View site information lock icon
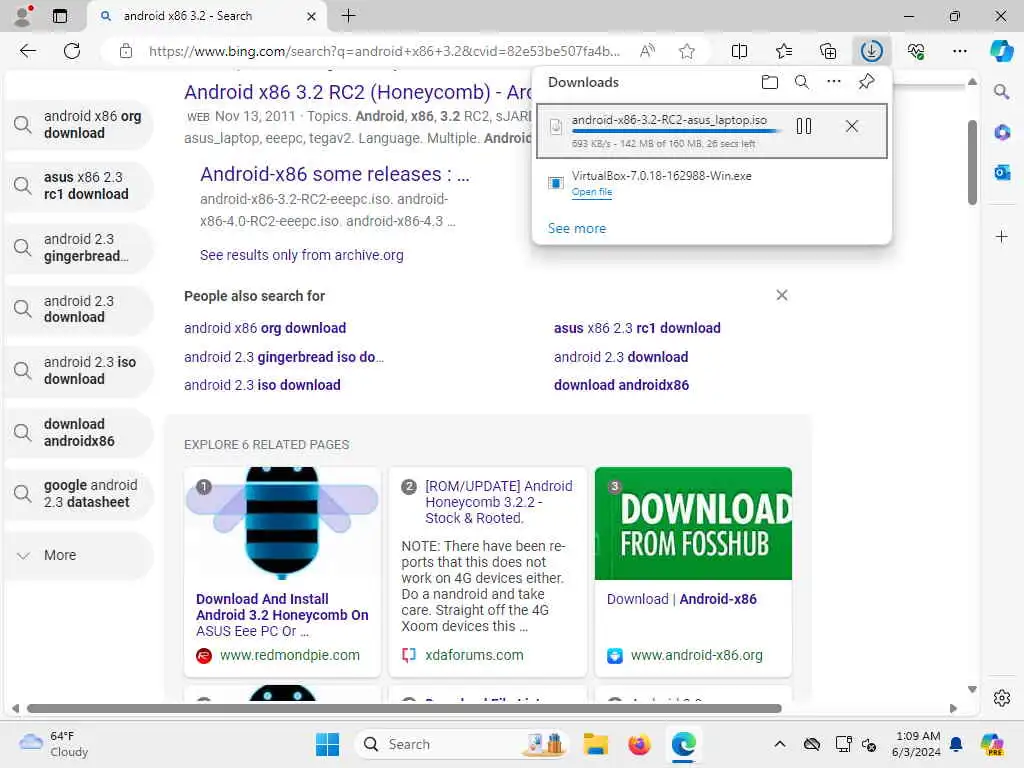The width and height of the screenshot is (1024, 768). coord(126,51)
